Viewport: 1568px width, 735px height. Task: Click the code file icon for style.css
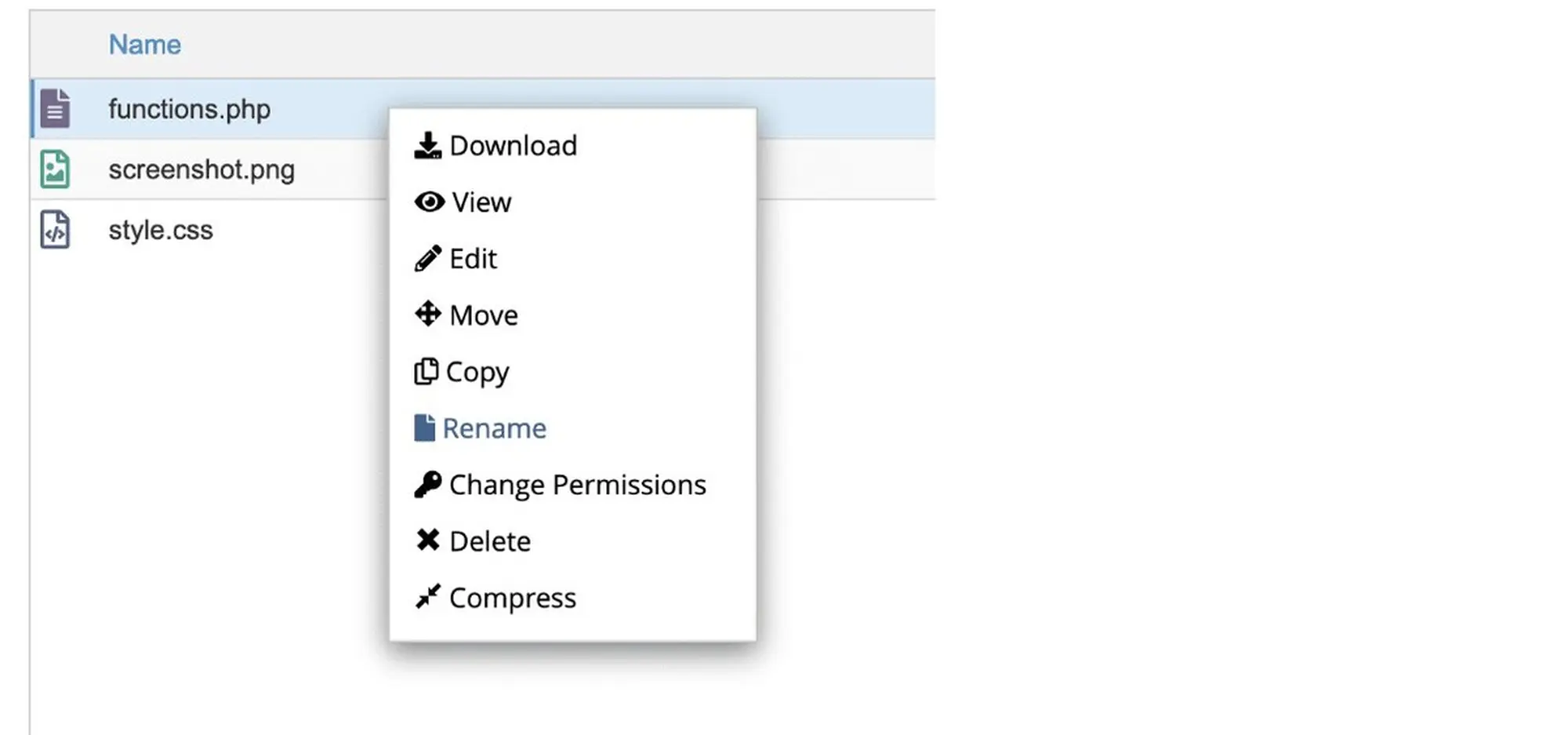55,230
